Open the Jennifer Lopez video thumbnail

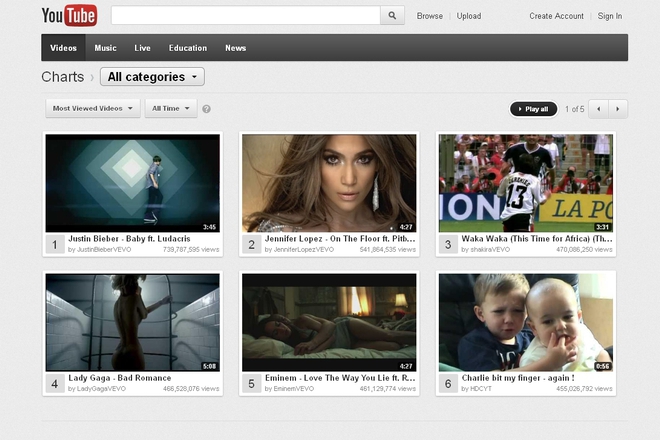[329, 183]
